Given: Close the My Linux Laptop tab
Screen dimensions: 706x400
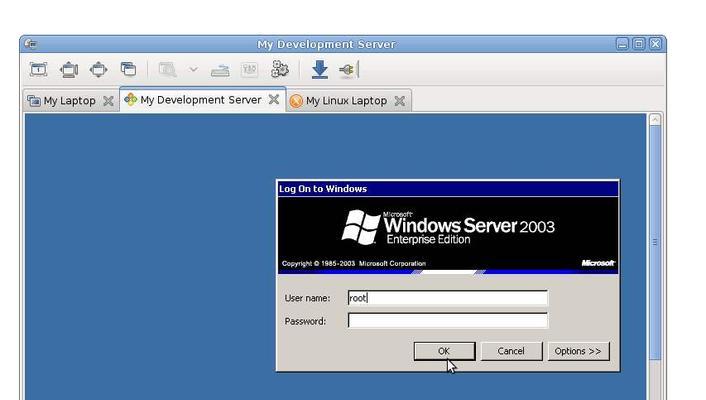Looking at the screenshot, I should coord(399,101).
